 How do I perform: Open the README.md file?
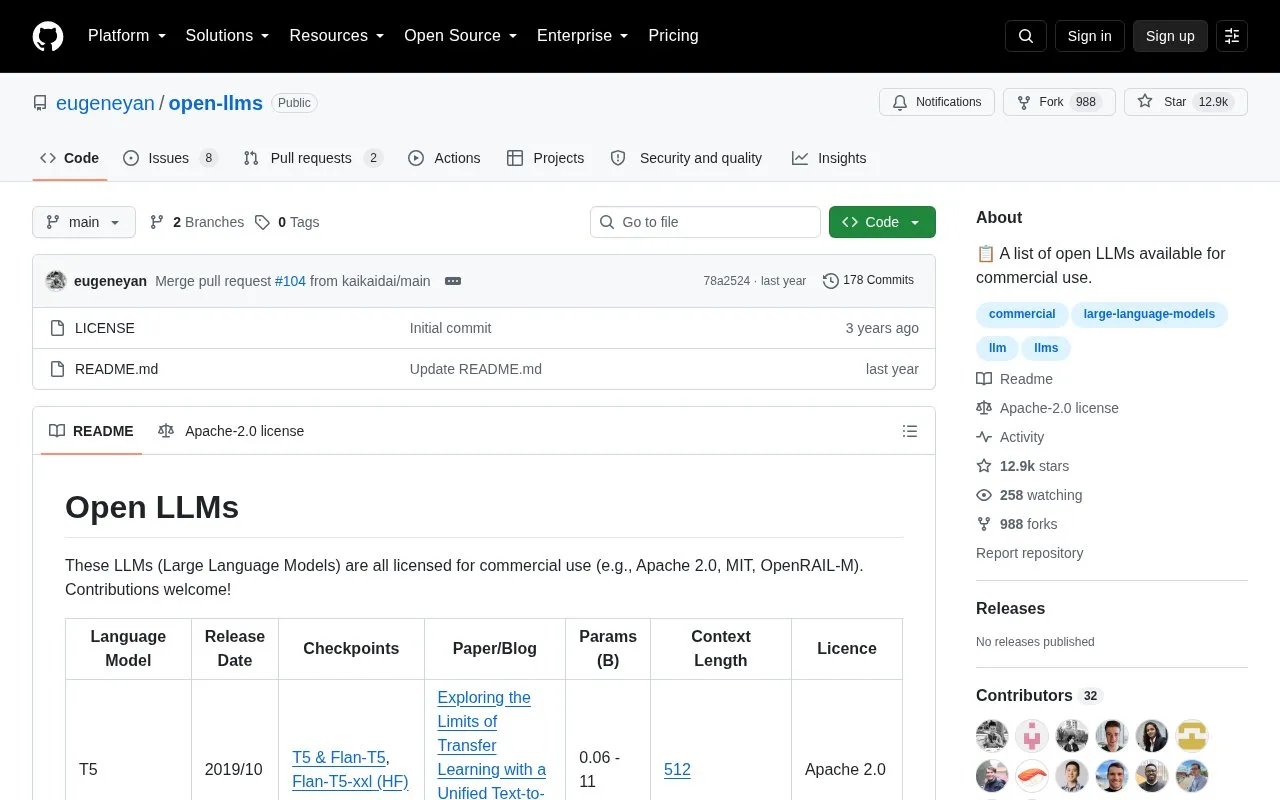tap(116, 369)
